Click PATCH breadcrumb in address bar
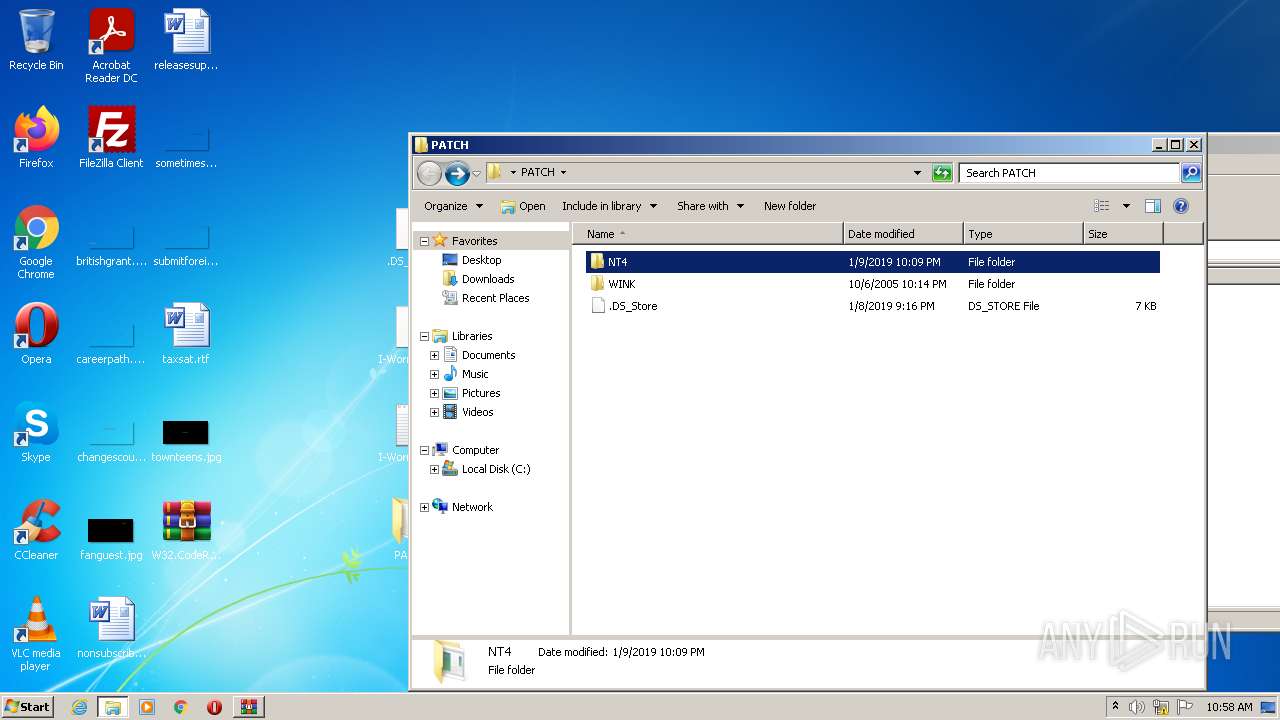 [537, 172]
